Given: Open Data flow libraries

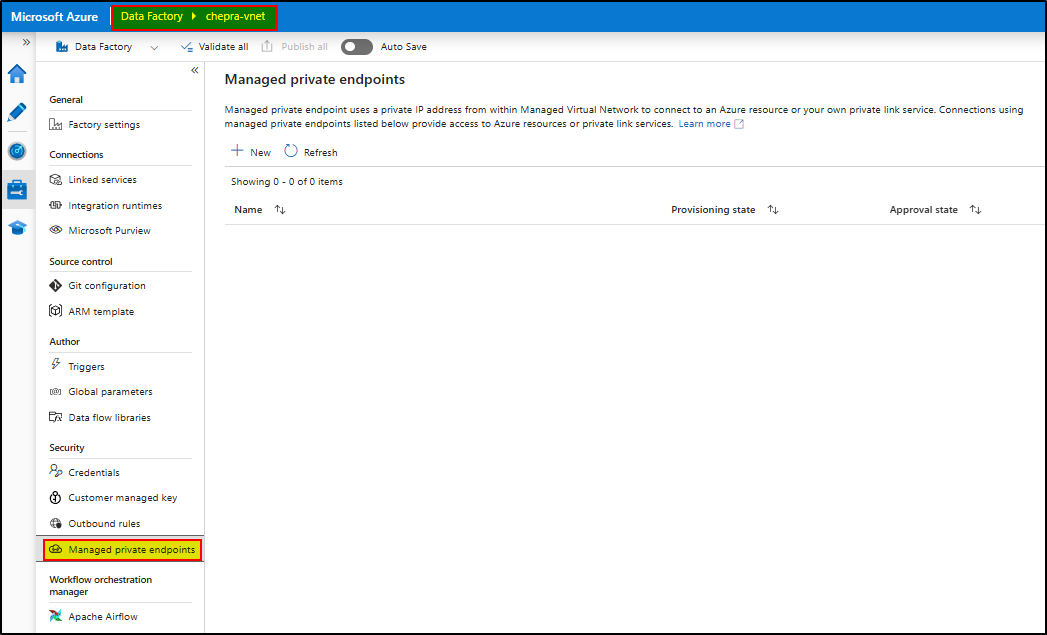Looking at the screenshot, I should (110, 418).
